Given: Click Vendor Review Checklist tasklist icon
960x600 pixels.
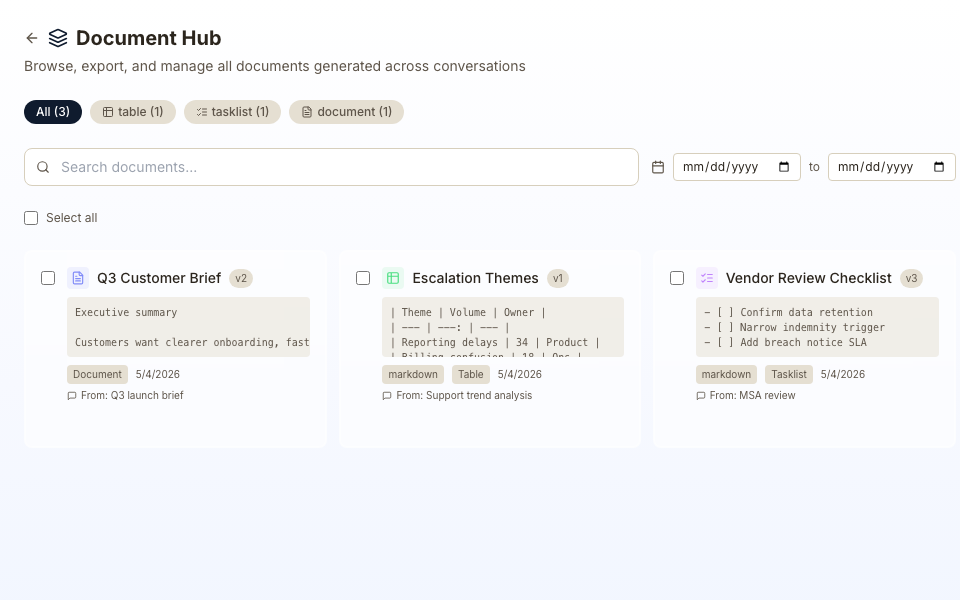Looking at the screenshot, I should tap(707, 278).
